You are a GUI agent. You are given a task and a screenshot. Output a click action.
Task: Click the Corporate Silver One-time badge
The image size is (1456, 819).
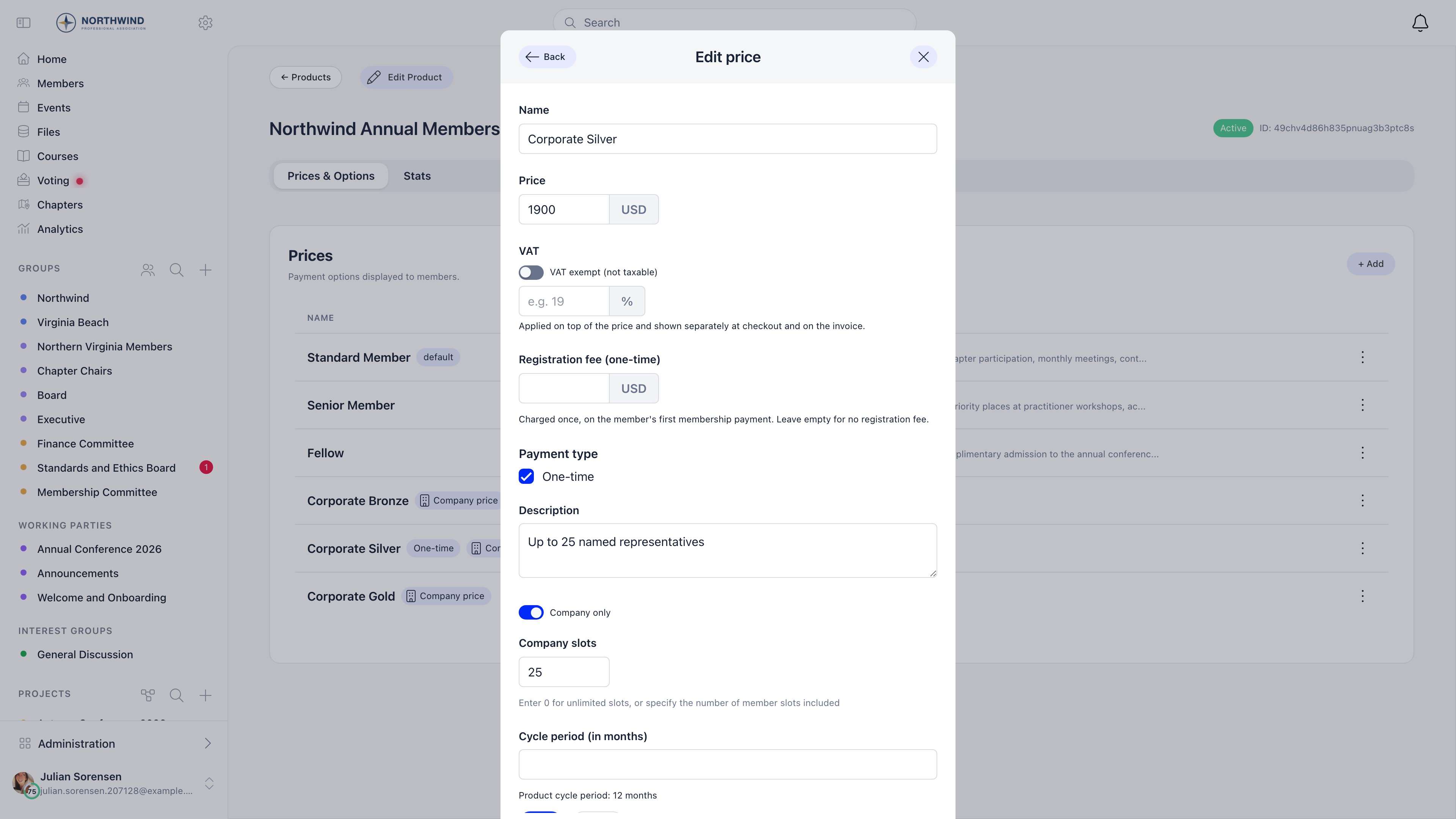[x=433, y=548]
